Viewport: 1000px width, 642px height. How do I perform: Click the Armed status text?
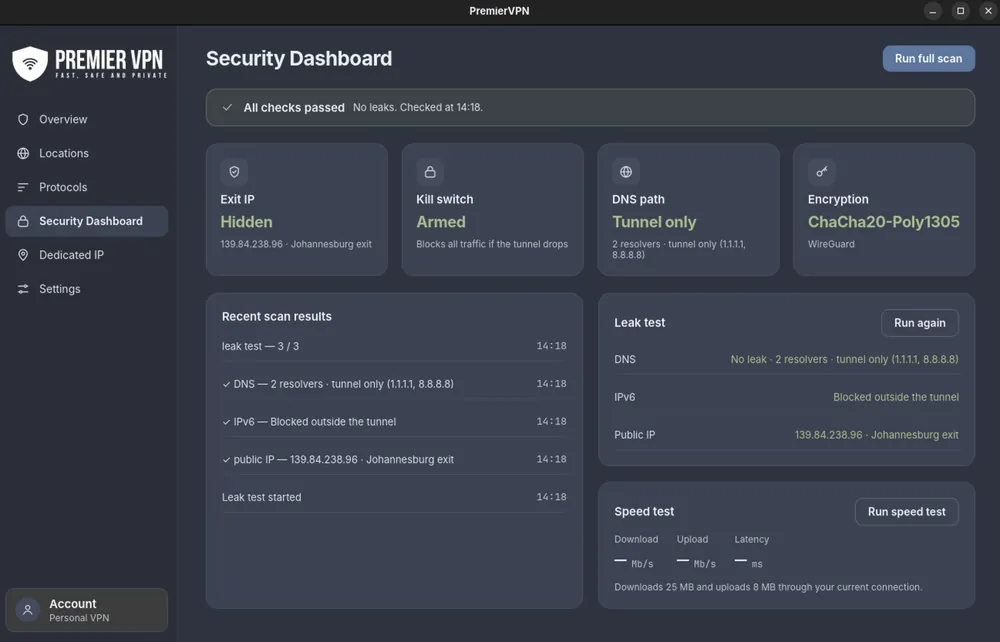pos(441,222)
